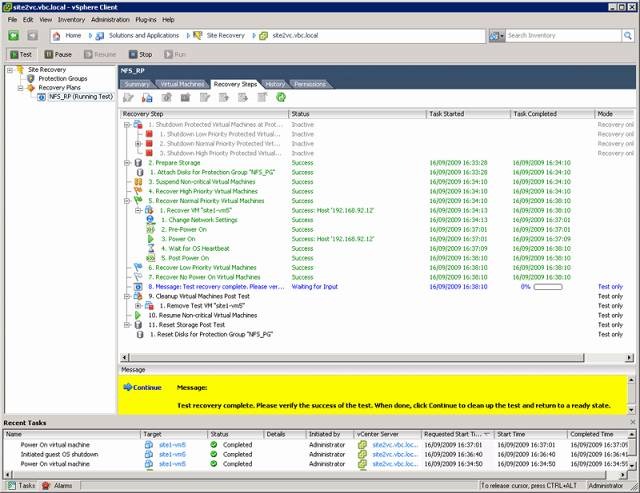
Task: Click the 0% progress bar of step 8
Action: click(548, 287)
